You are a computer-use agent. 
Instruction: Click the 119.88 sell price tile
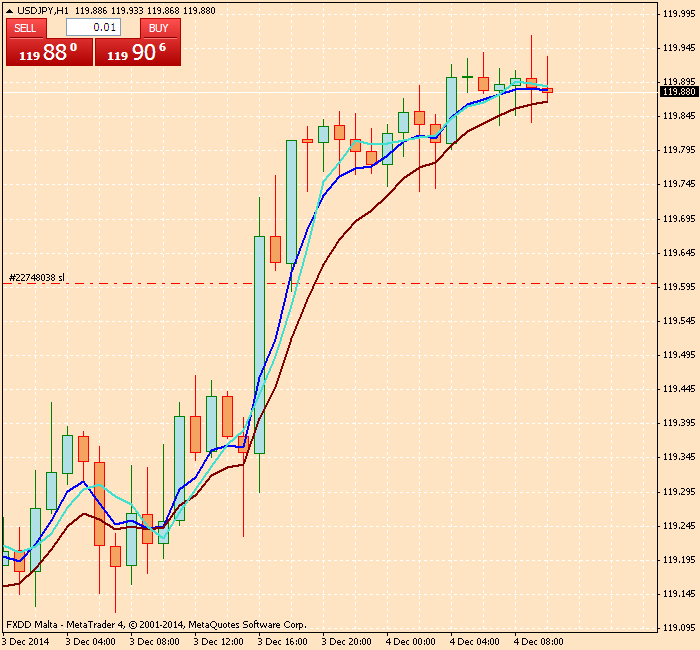[49, 53]
